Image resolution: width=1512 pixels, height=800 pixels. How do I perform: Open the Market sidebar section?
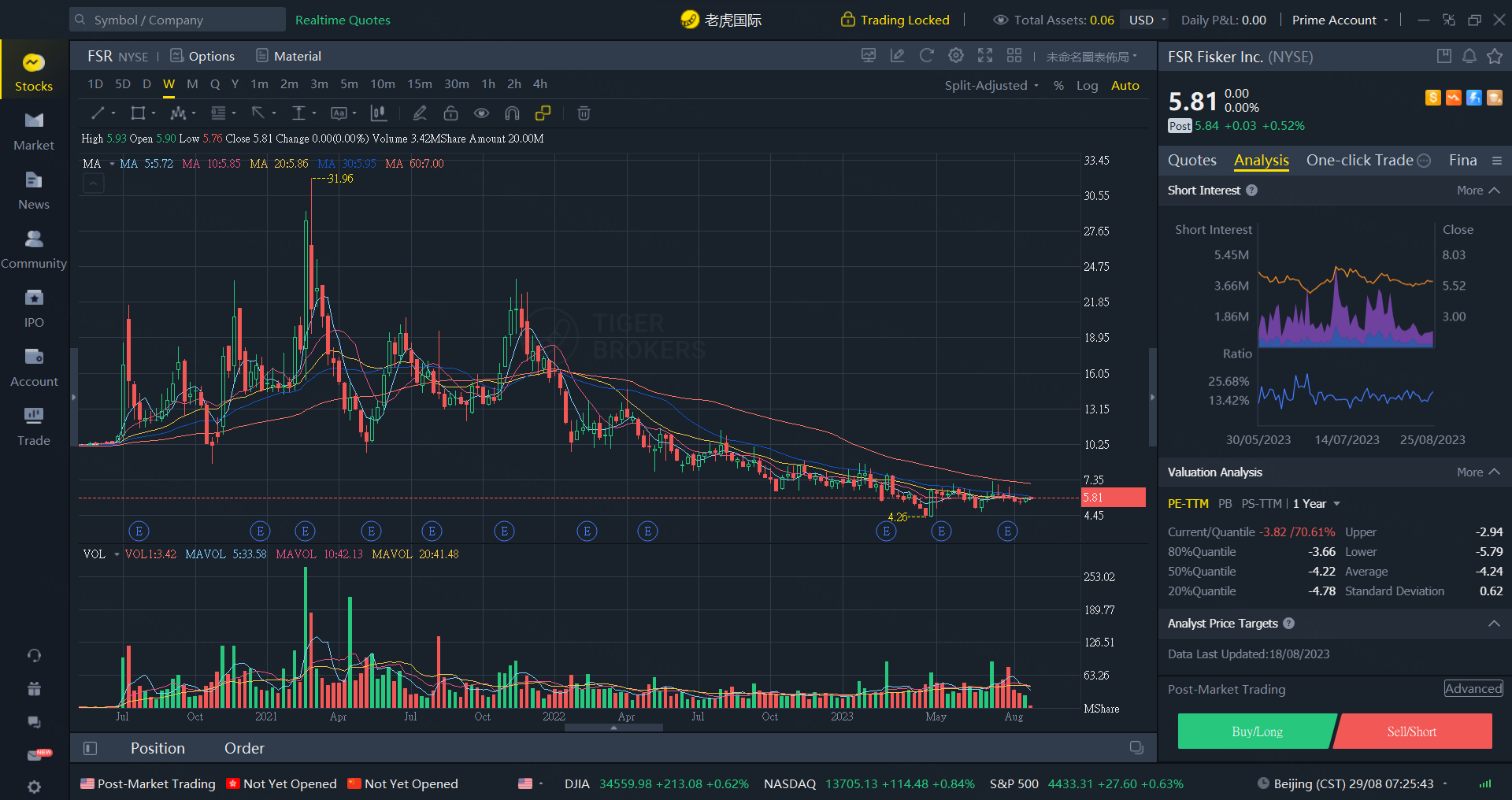pos(33,131)
